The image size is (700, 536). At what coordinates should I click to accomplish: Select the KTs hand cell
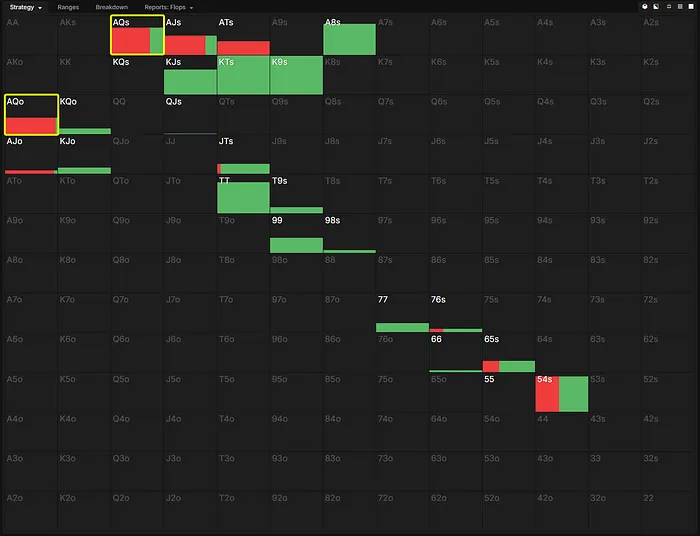click(x=243, y=75)
